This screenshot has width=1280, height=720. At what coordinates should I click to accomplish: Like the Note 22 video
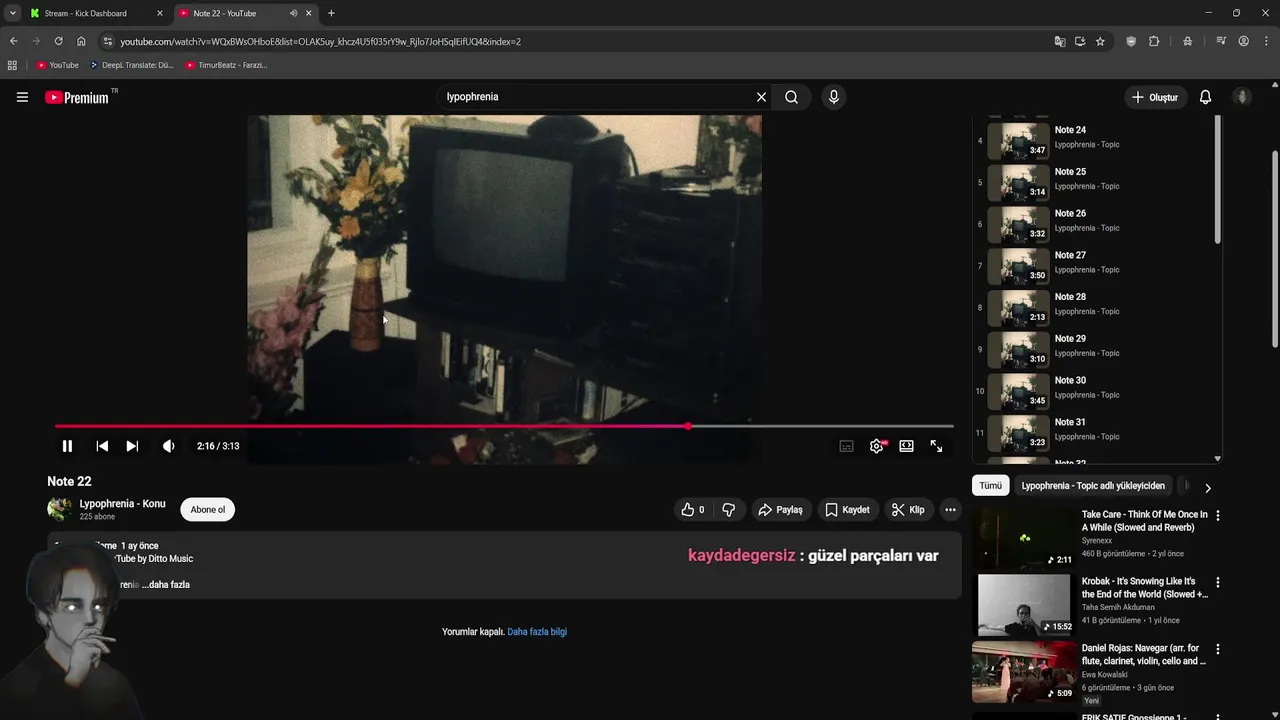click(x=693, y=510)
